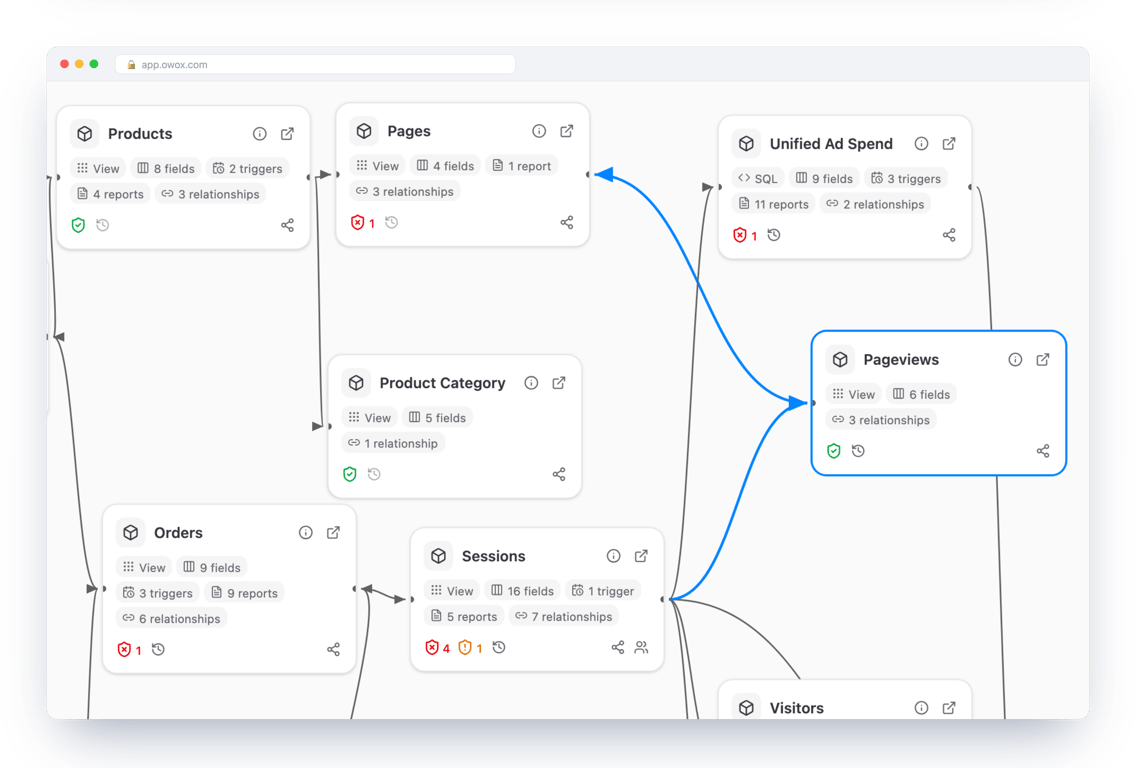1136x768 pixels.
Task: Click the Sessions cube icon
Action: pos(438,556)
